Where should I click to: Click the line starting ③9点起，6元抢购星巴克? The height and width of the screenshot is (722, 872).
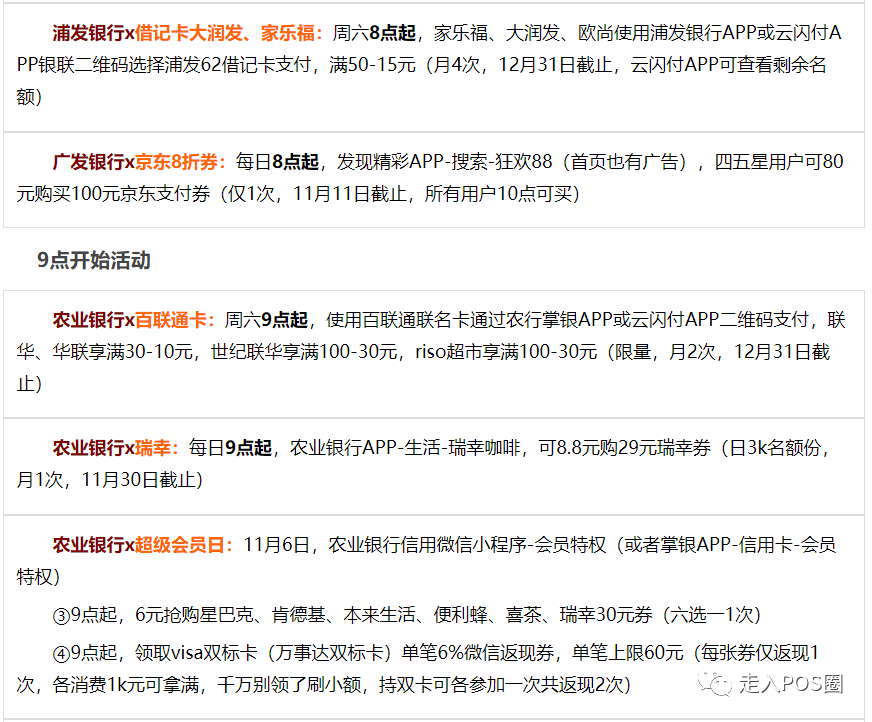click(407, 615)
